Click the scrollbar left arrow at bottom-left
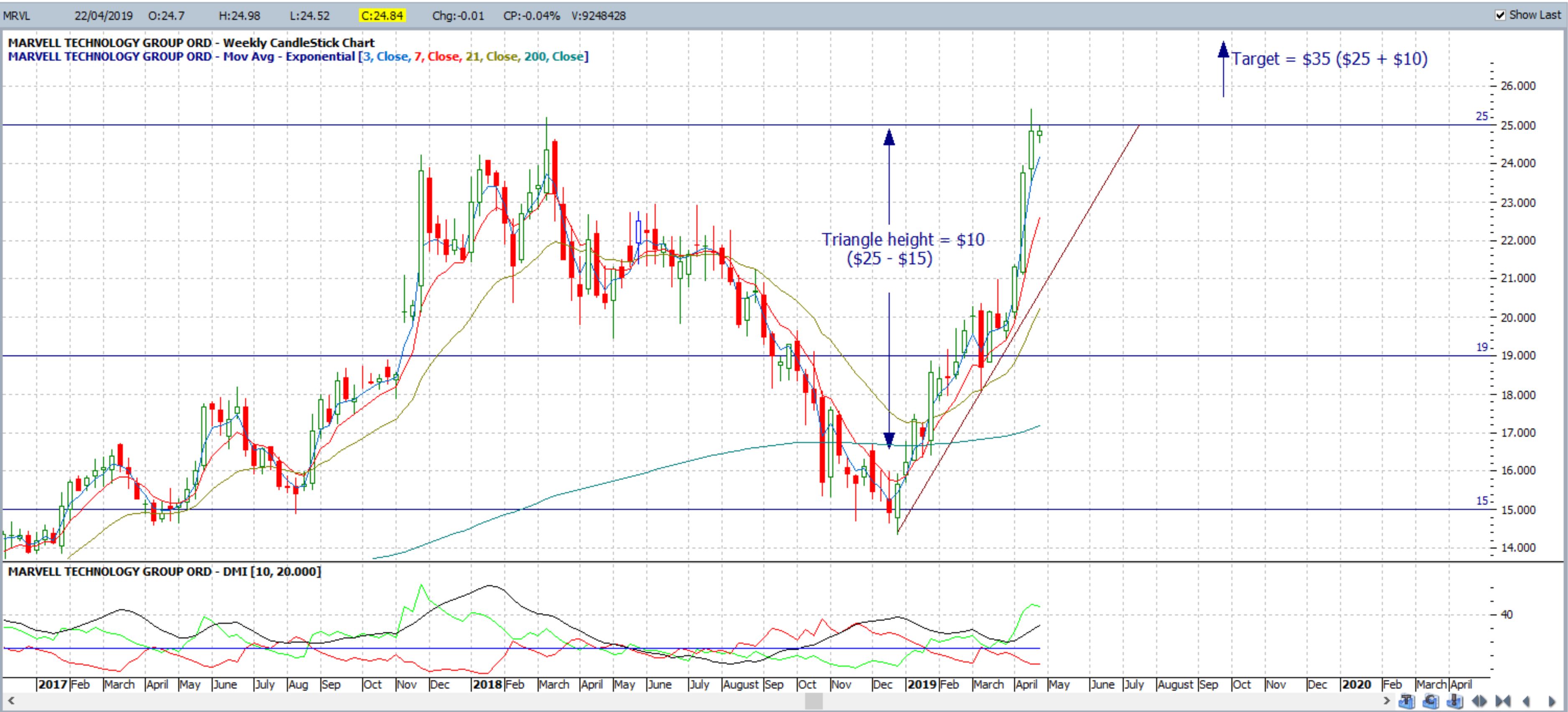 (10, 701)
